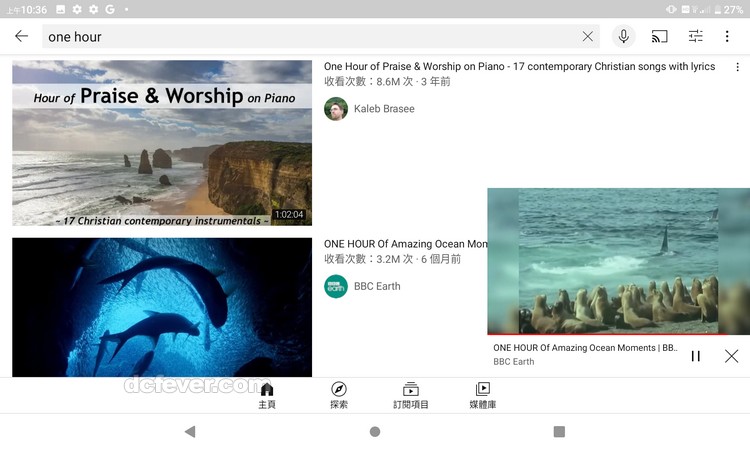Clear the search text with X icon
This screenshot has width=750, height=450.
[x=588, y=36]
